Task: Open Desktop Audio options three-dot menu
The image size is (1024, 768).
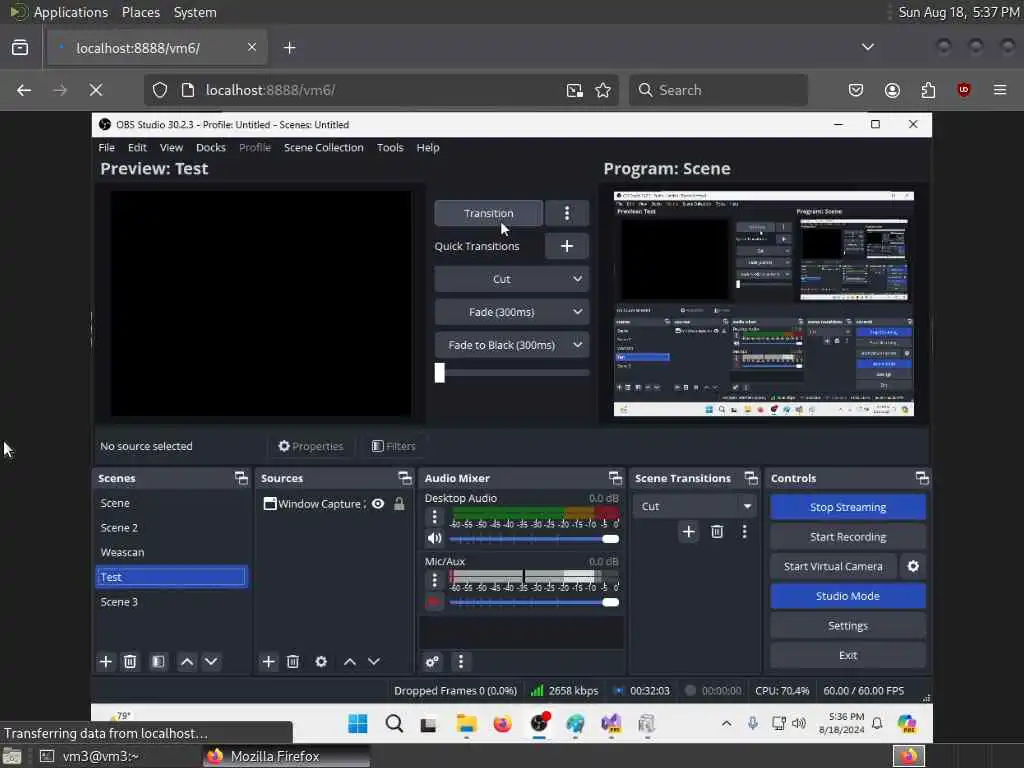Action: 434,517
